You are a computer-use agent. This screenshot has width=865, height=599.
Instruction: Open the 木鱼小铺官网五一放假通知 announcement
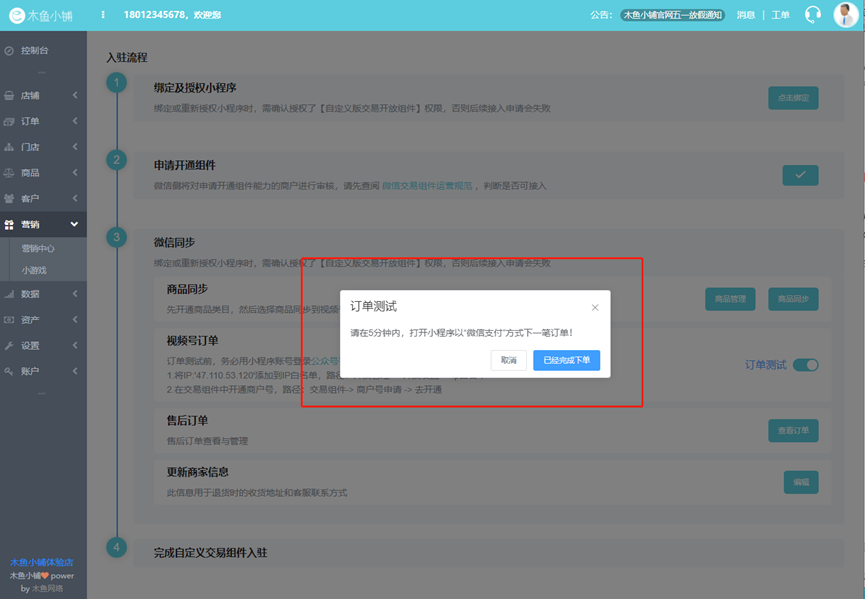tap(672, 15)
